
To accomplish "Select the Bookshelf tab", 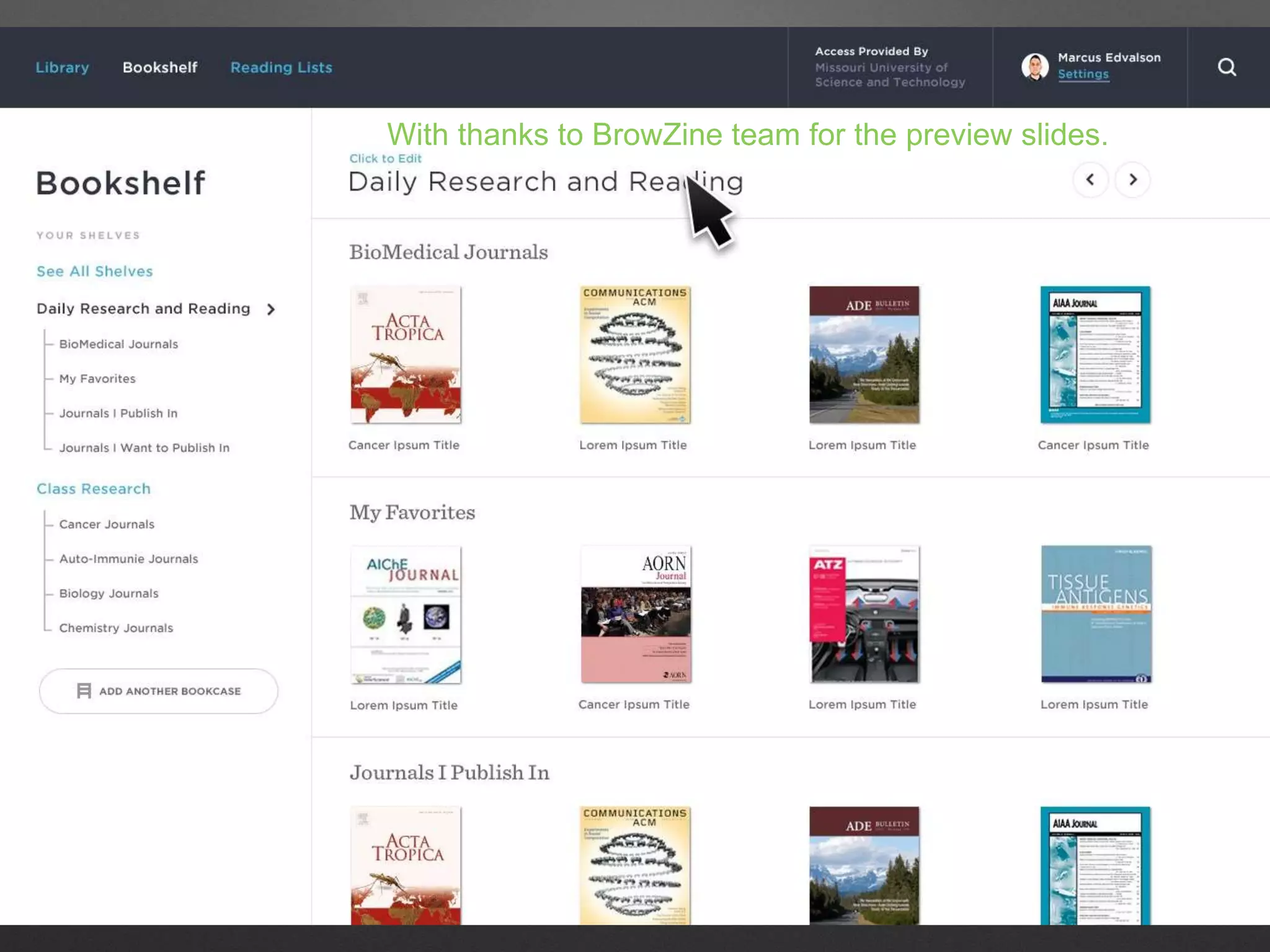I will 160,68.
